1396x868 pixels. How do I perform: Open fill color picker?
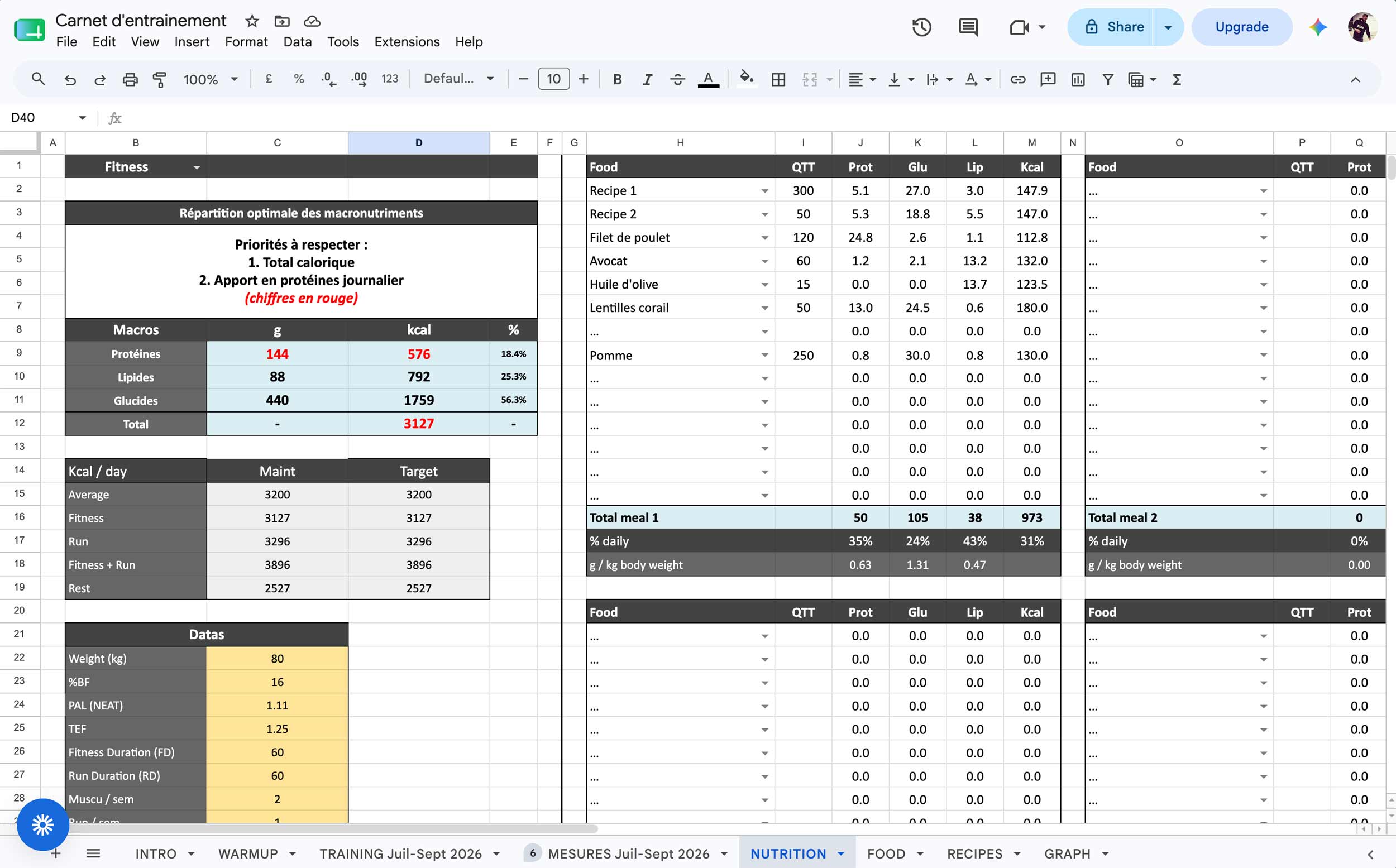click(746, 79)
